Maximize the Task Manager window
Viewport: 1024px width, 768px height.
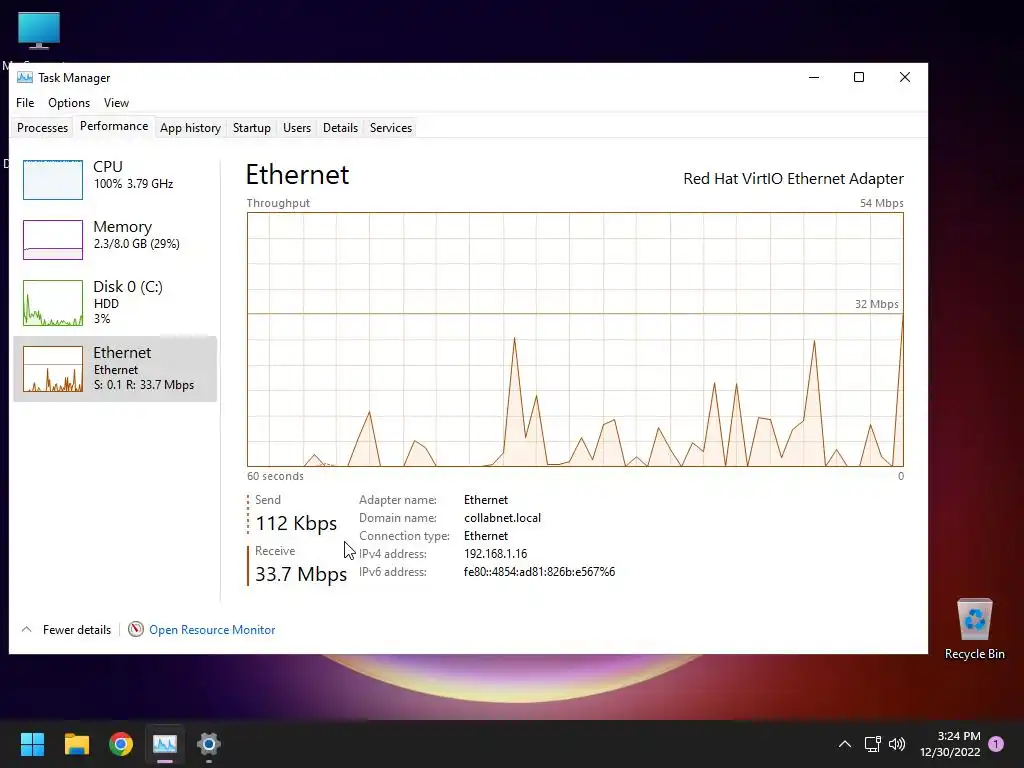(x=859, y=77)
